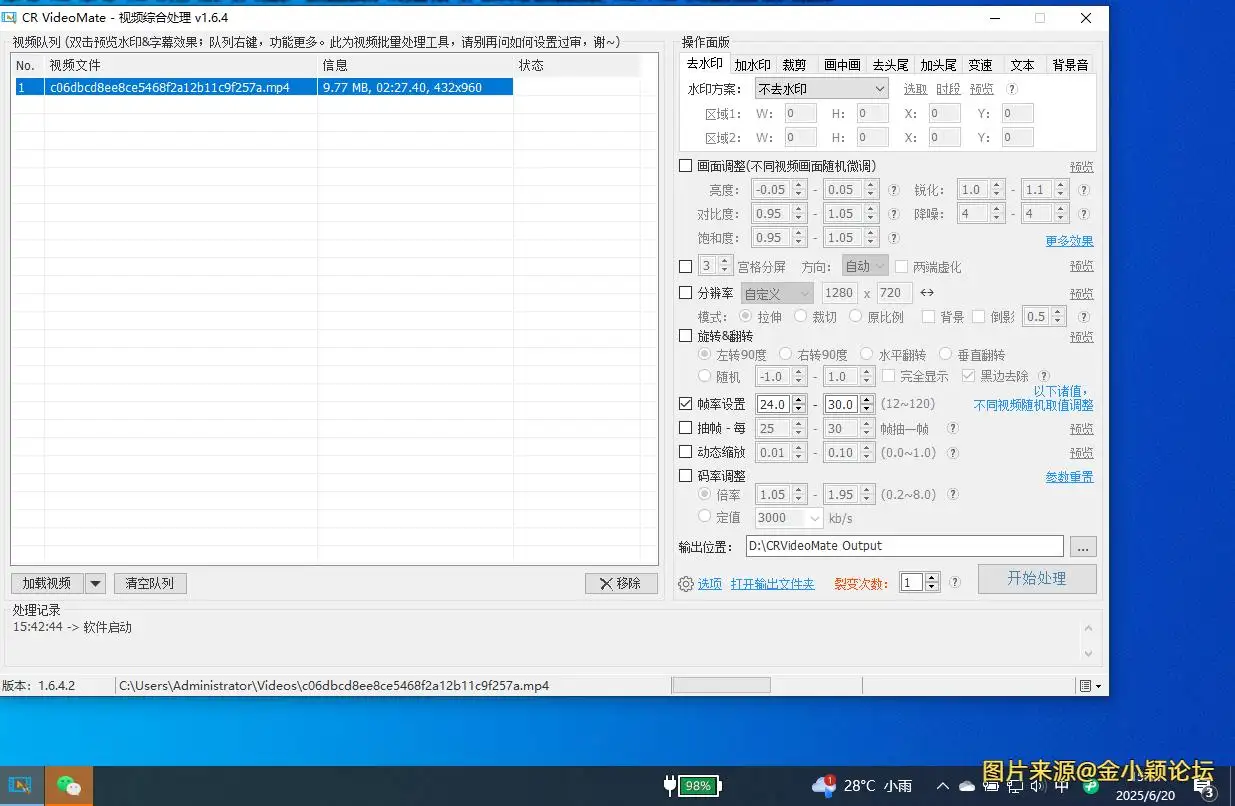The width and height of the screenshot is (1235, 806).
Task: Switch to the 加水印 tab
Action: (x=753, y=64)
